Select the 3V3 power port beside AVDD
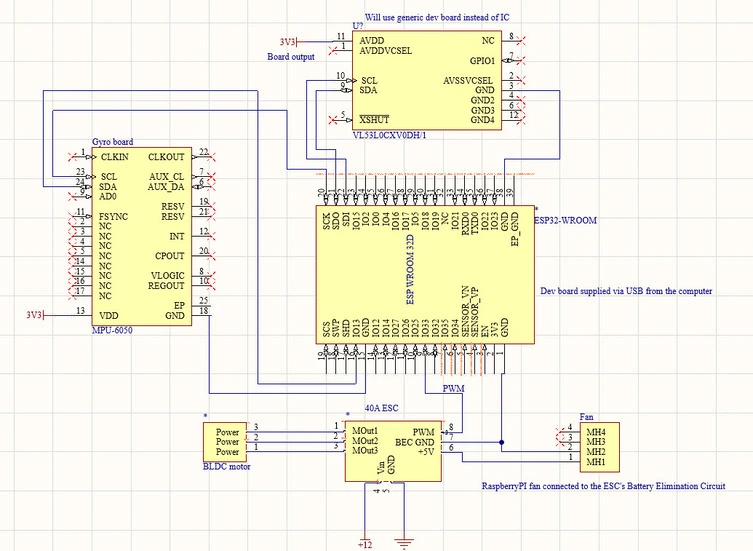 289,42
